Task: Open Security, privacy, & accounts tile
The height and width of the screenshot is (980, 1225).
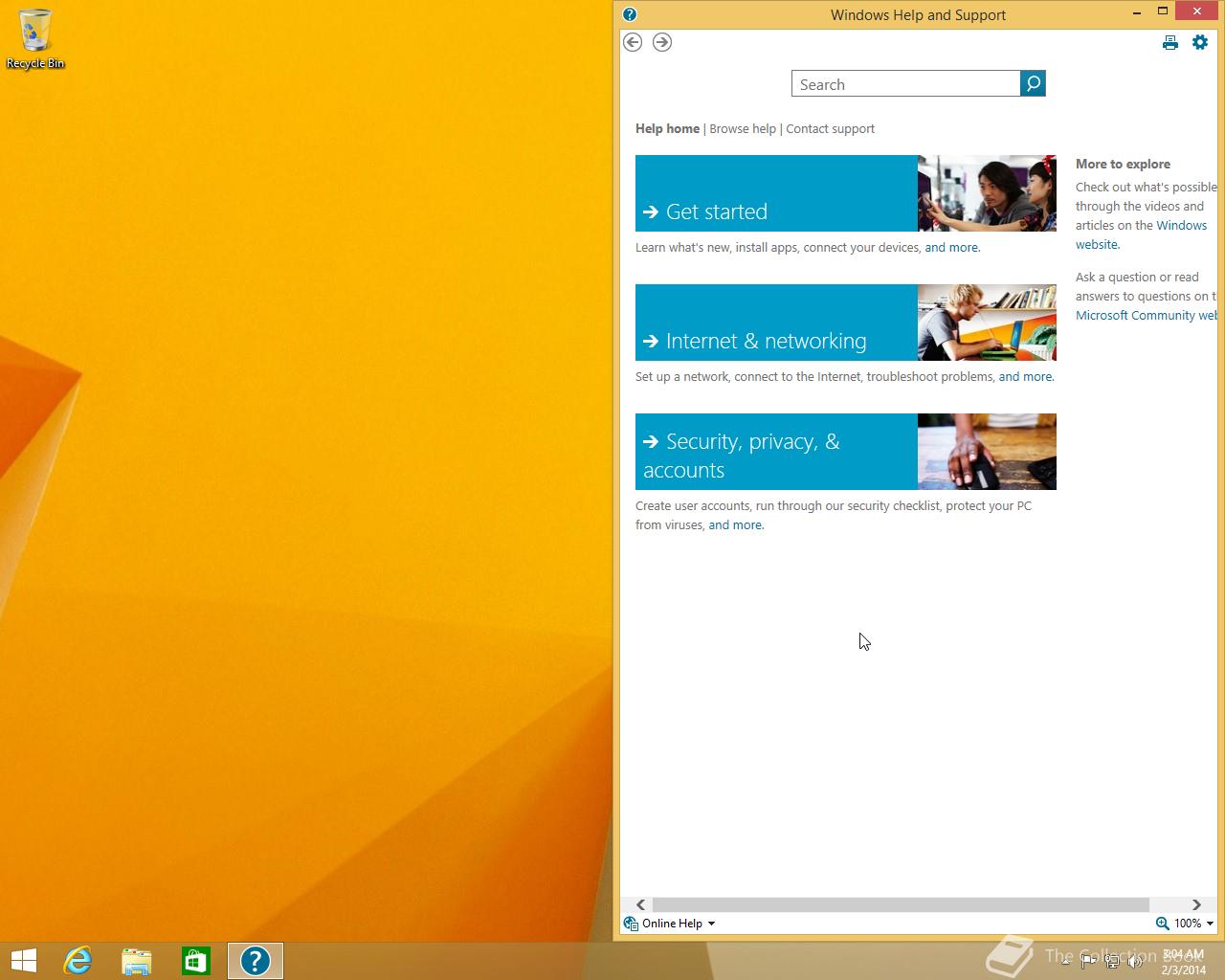Action: coord(776,452)
